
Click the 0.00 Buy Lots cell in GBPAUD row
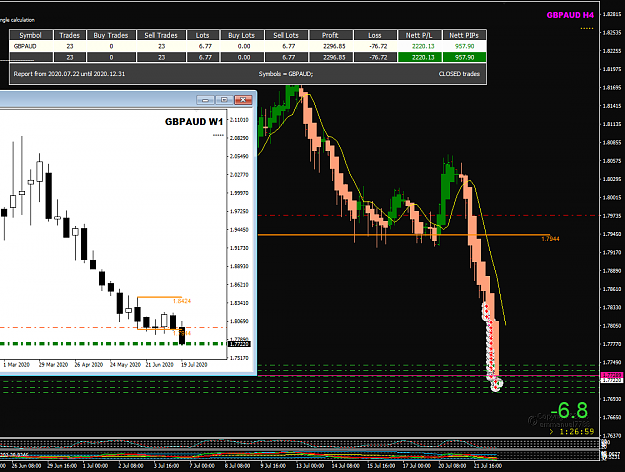pyautogui.click(x=244, y=46)
